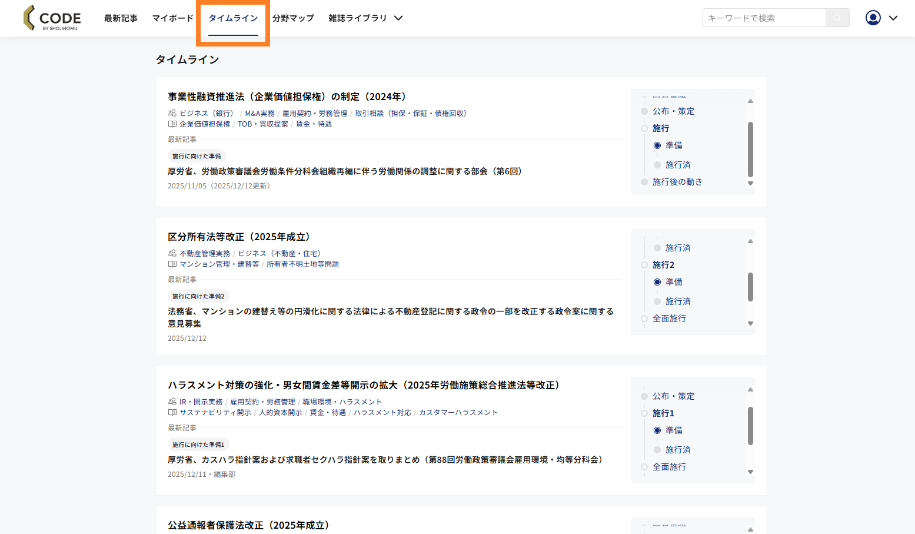This screenshot has height=534, width=915.
Task: Click people icon beside 不動産管理業務 tag
Action: click(172, 254)
